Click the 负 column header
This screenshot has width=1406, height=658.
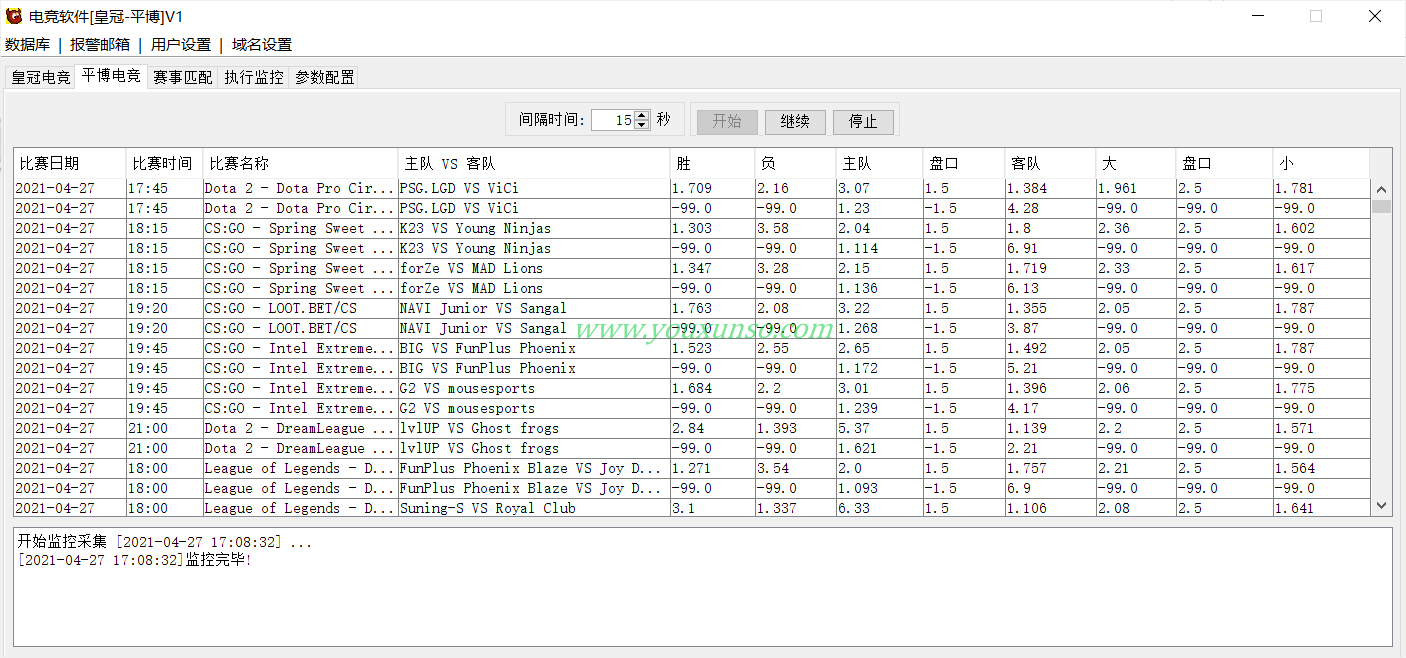[x=795, y=163]
